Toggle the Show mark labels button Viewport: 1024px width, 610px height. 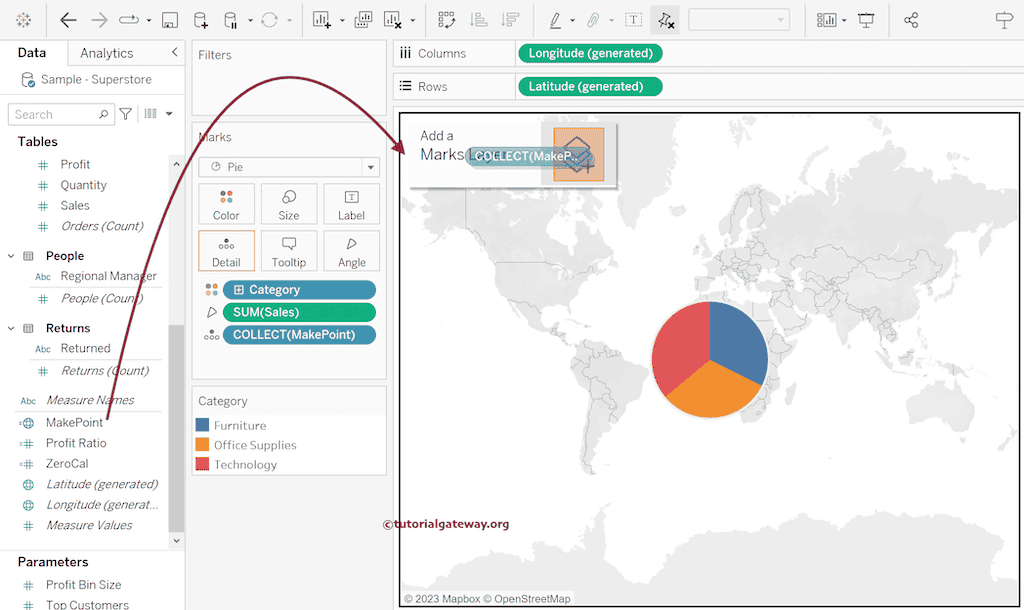(x=634, y=20)
